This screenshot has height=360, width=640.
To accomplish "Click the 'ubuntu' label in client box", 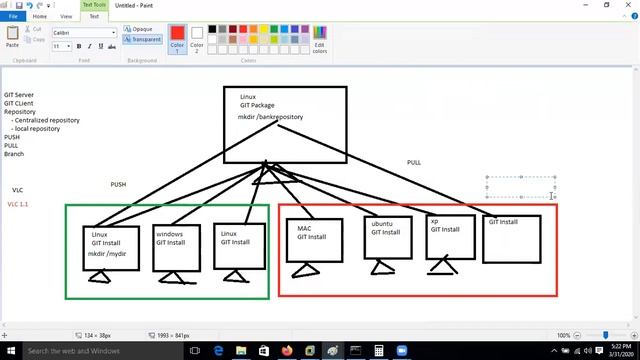I will point(382,224).
